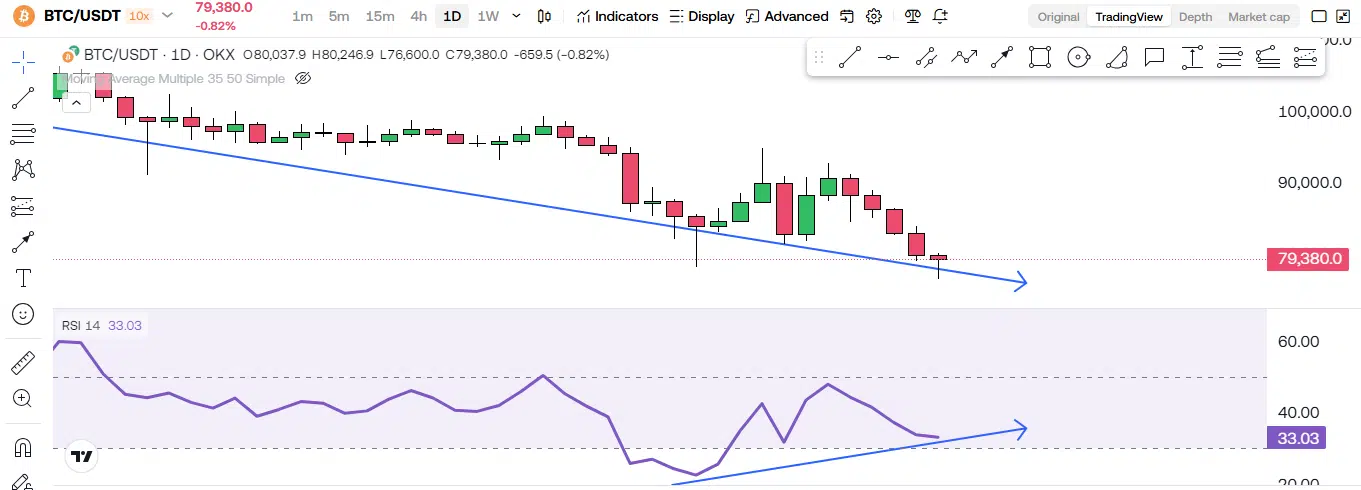Click the add alert bell icon
The image size is (1361, 490).
tap(940, 16)
